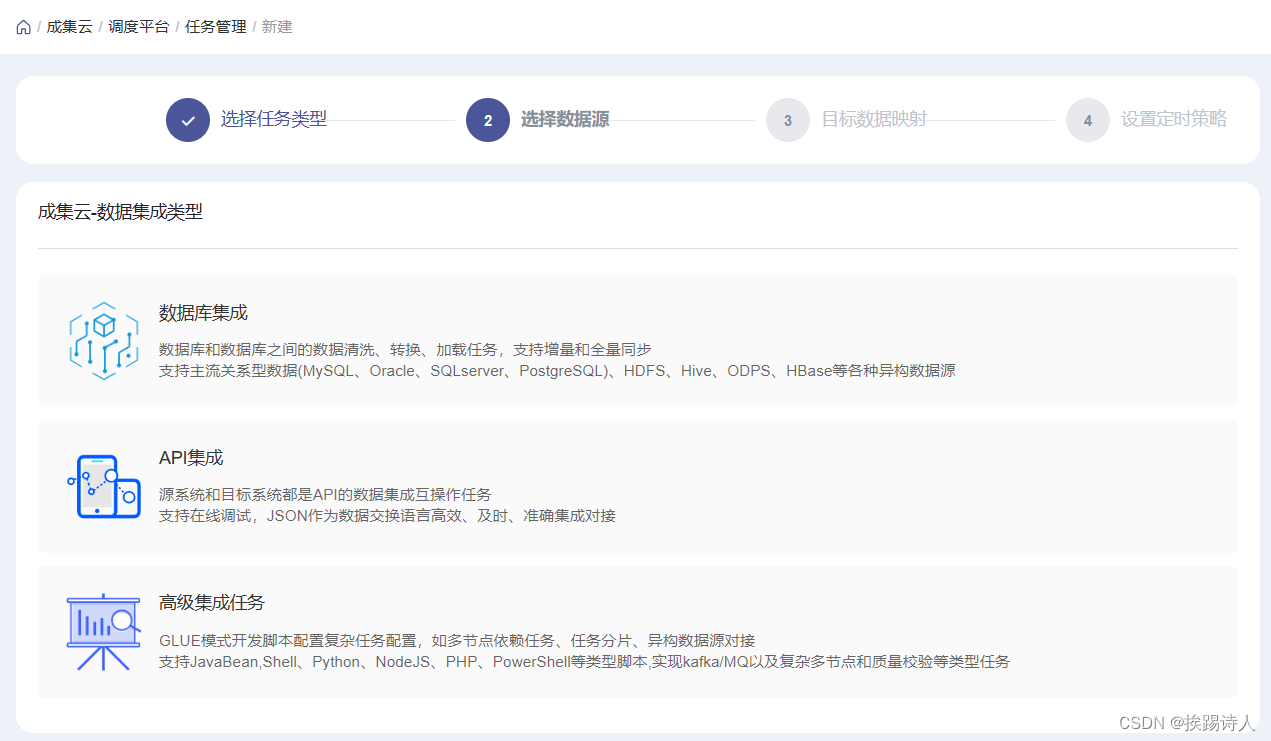Click the 高级集成任务 presentation chart icon
This screenshot has width=1271, height=741.
(x=104, y=632)
